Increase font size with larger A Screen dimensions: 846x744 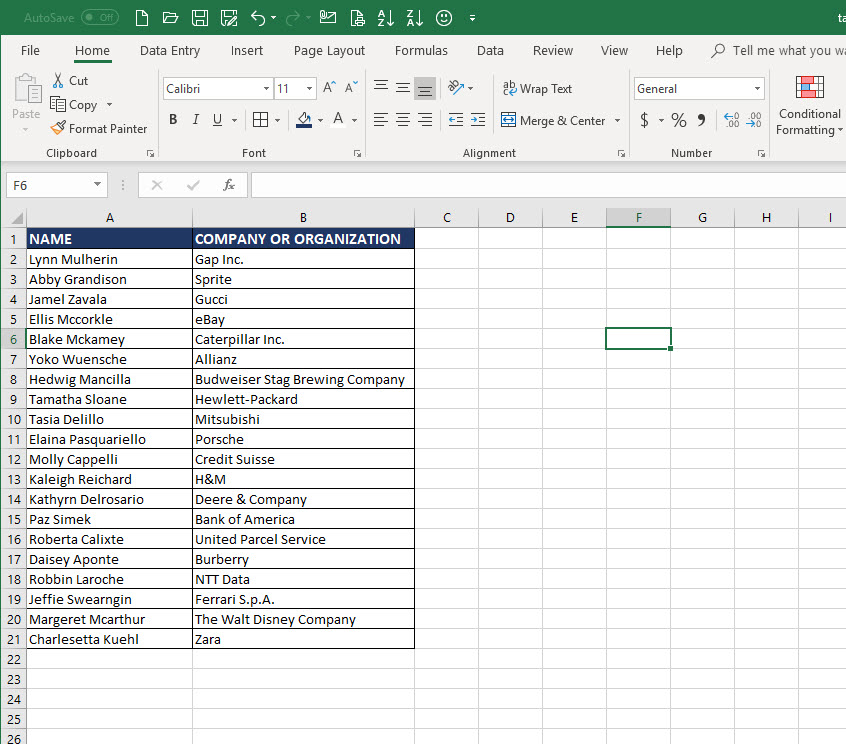(x=330, y=87)
